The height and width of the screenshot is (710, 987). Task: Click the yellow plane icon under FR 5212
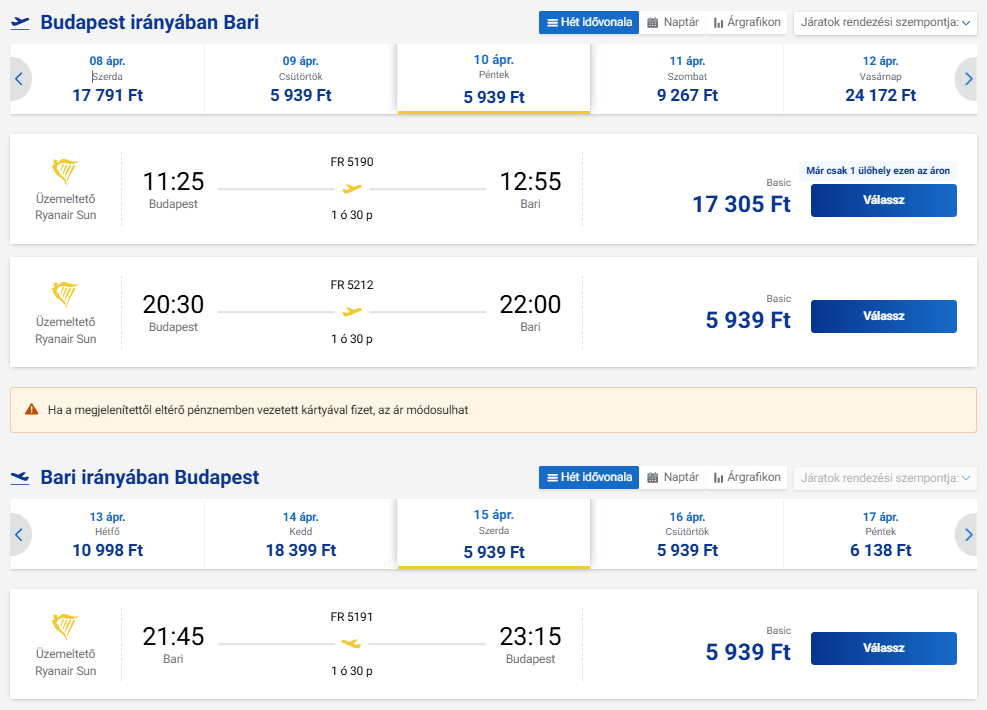pos(351,312)
